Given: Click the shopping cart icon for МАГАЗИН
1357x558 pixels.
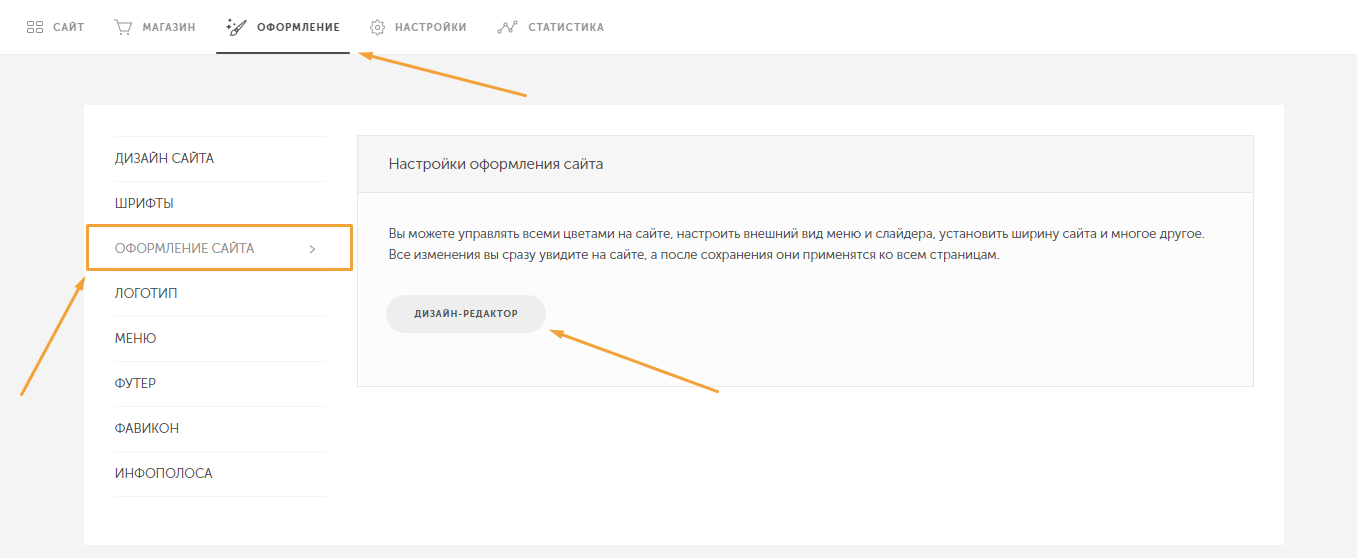Looking at the screenshot, I should [x=123, y=27].
